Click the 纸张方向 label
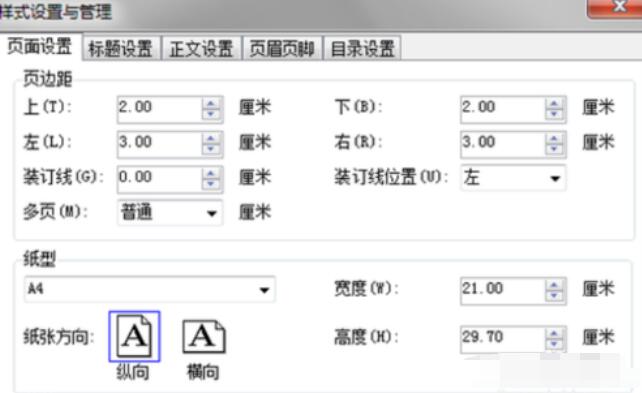 (59, 337)
